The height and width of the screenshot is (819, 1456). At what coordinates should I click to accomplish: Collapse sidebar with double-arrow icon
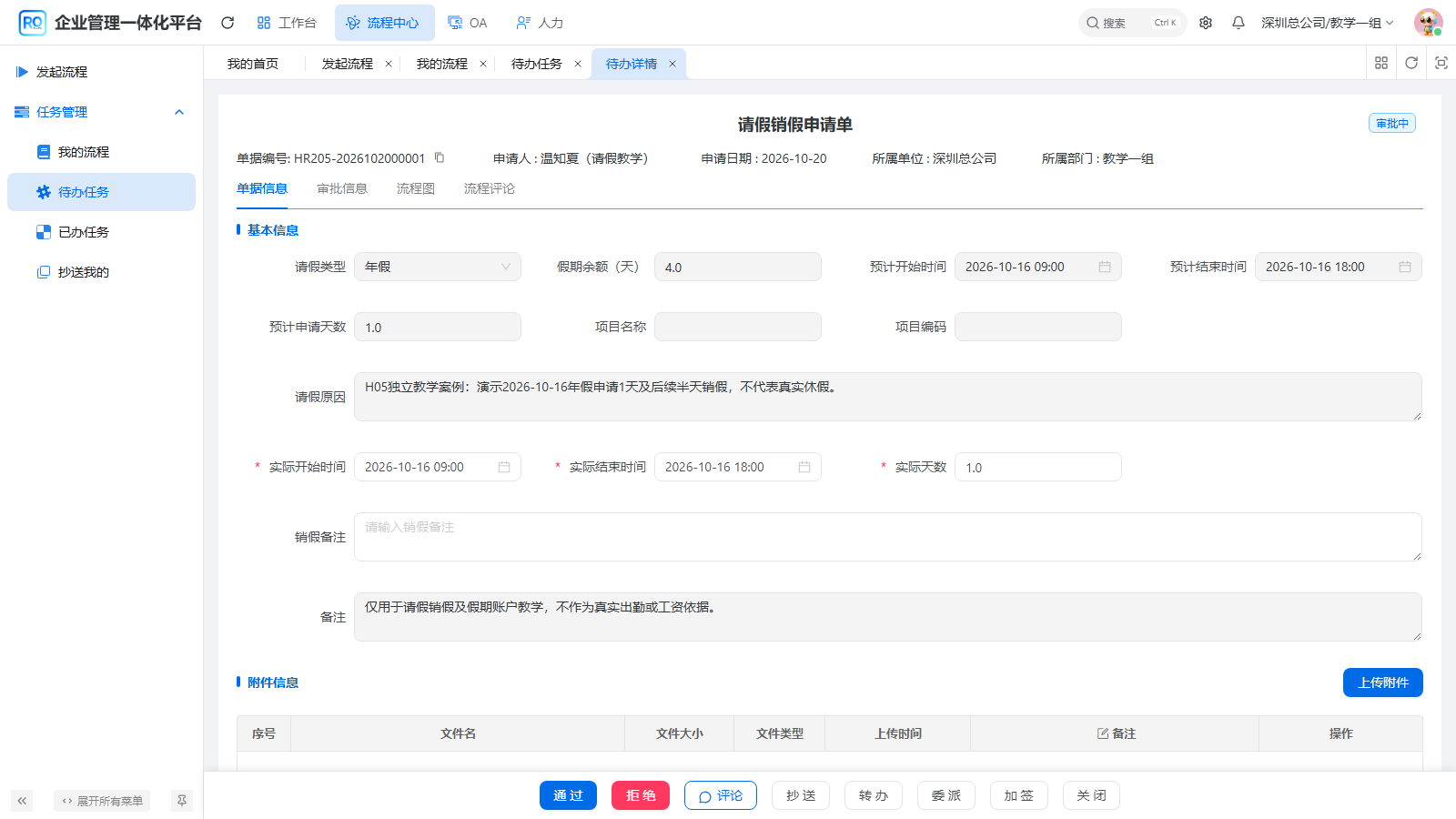pyautogui.click(x=22, y=801)
